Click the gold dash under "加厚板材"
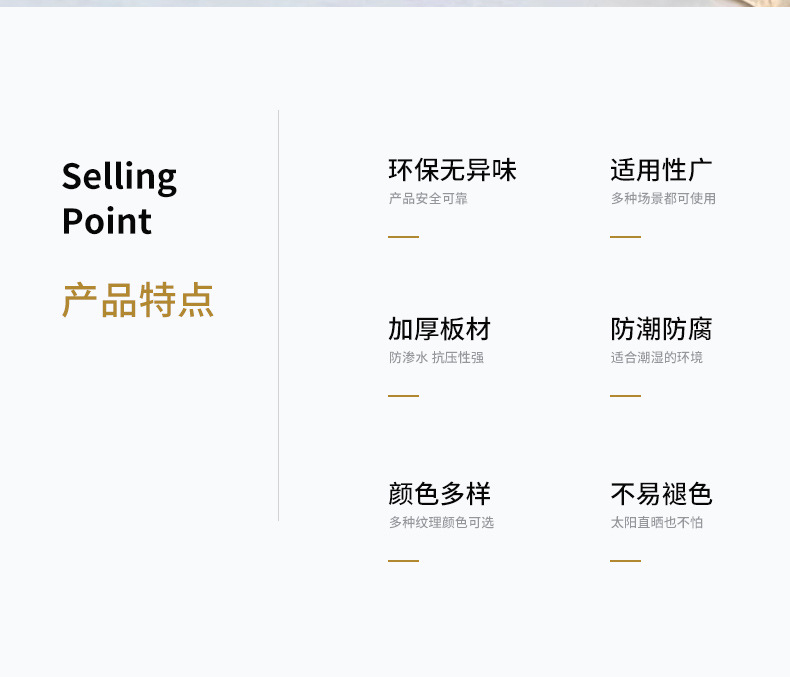Viewport: 790px width, 677px height. click(403, 396)
